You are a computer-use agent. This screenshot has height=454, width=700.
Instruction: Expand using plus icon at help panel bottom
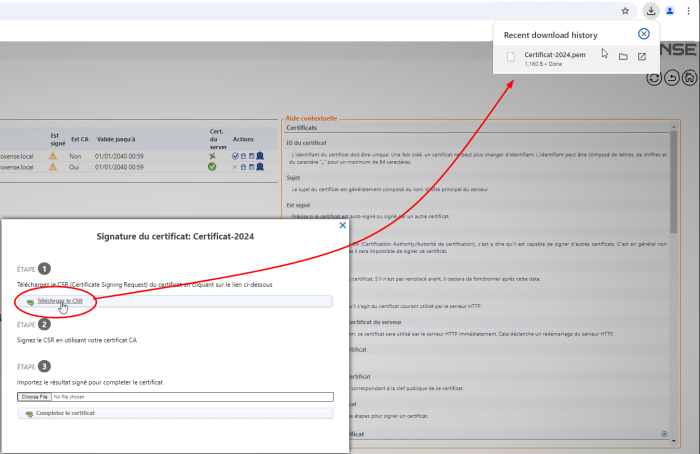click(664, 434)
